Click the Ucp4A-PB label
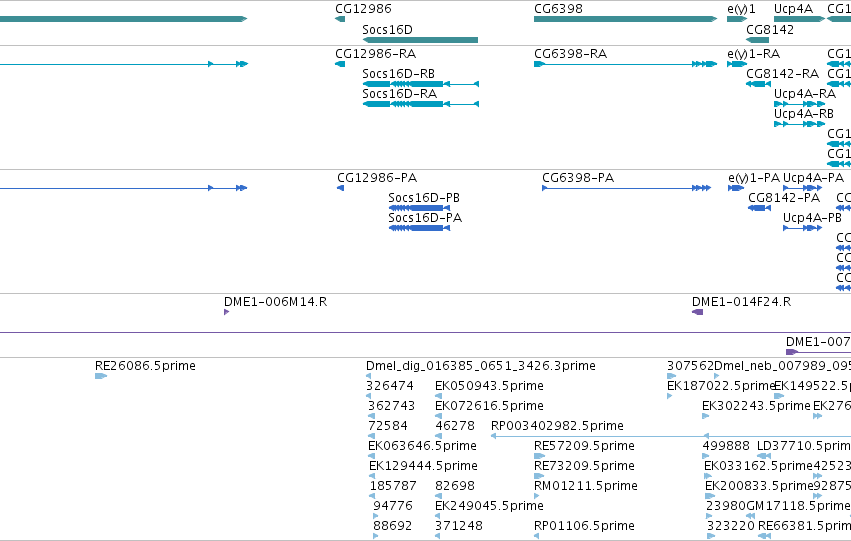This screenshot has height=541, width=851. pyautogui.click(x=812, y=218)
